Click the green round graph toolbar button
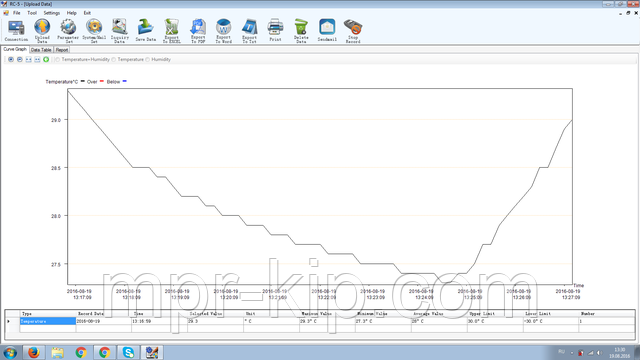 pos(46,60)
